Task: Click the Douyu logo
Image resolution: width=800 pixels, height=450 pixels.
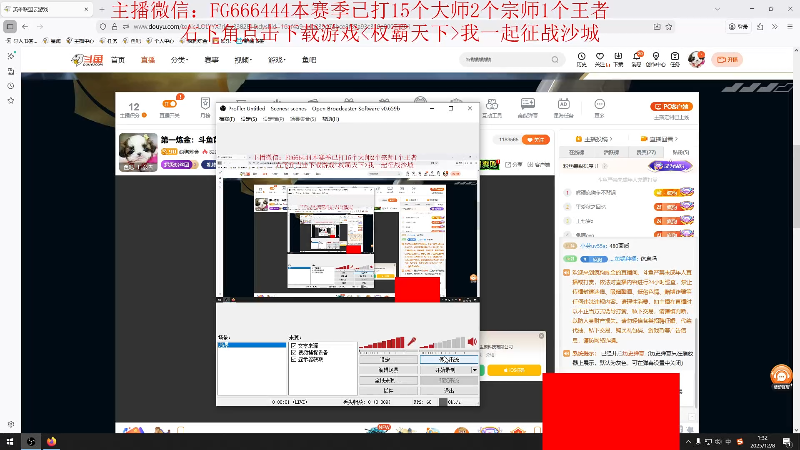Action: (x=87, y=60)
